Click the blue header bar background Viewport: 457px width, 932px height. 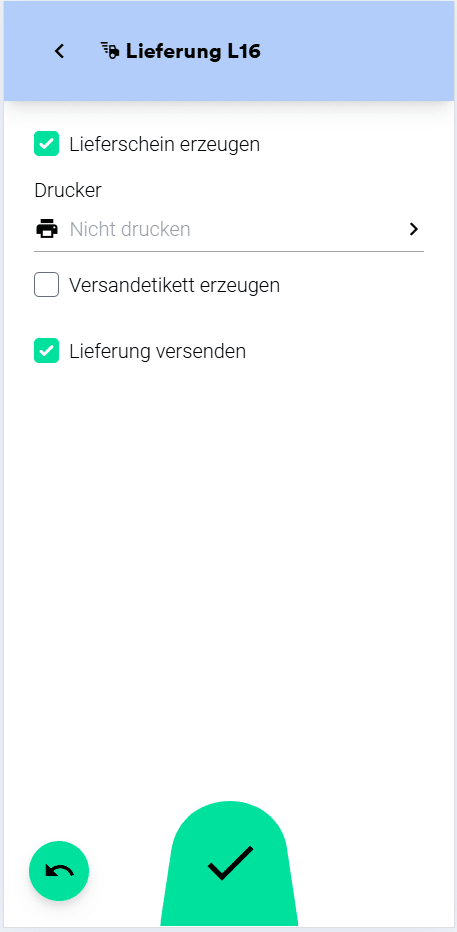(357, 52)
